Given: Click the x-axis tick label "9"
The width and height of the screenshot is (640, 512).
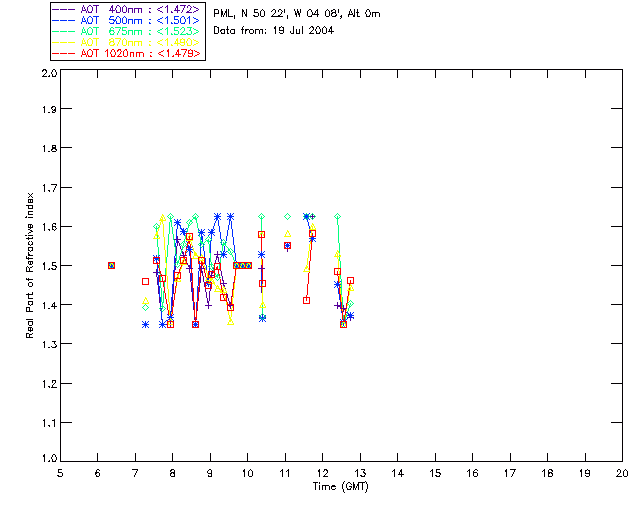Looking at the screenshot, I should pyautogui.click(x=210, y=473).
